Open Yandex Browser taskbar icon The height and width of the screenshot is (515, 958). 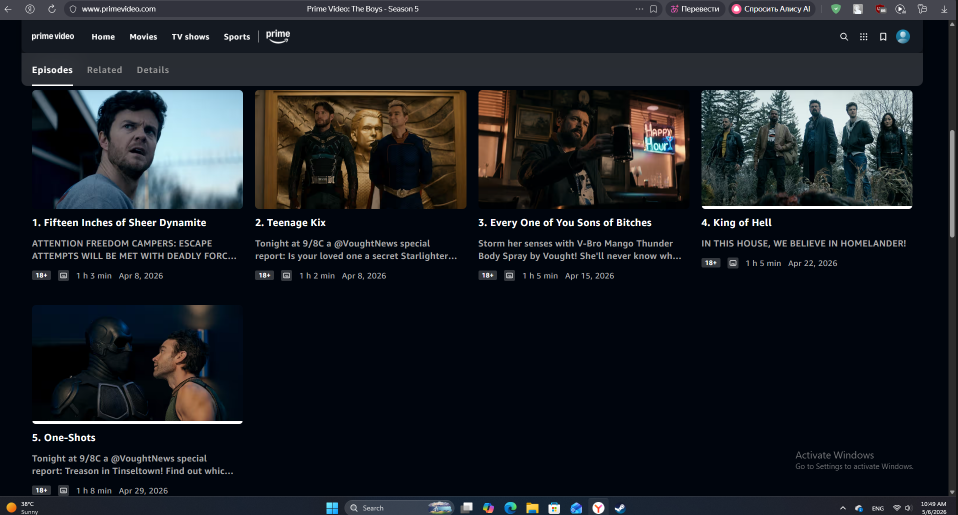tap(598, 508)
